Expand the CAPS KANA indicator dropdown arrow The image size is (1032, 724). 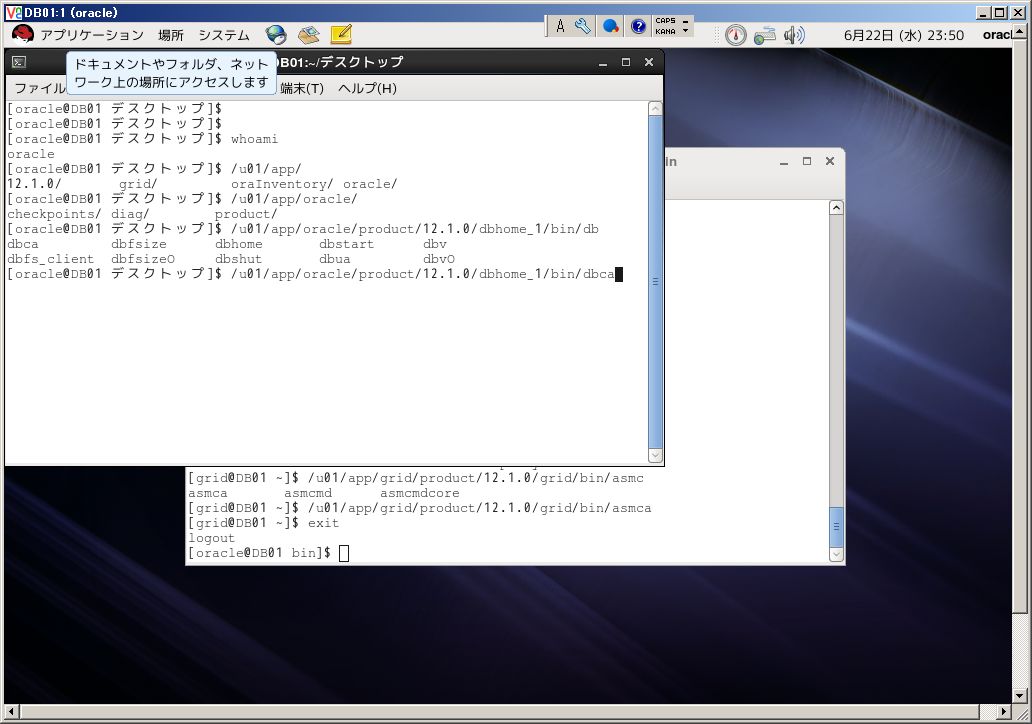click(x=685, y=30)
